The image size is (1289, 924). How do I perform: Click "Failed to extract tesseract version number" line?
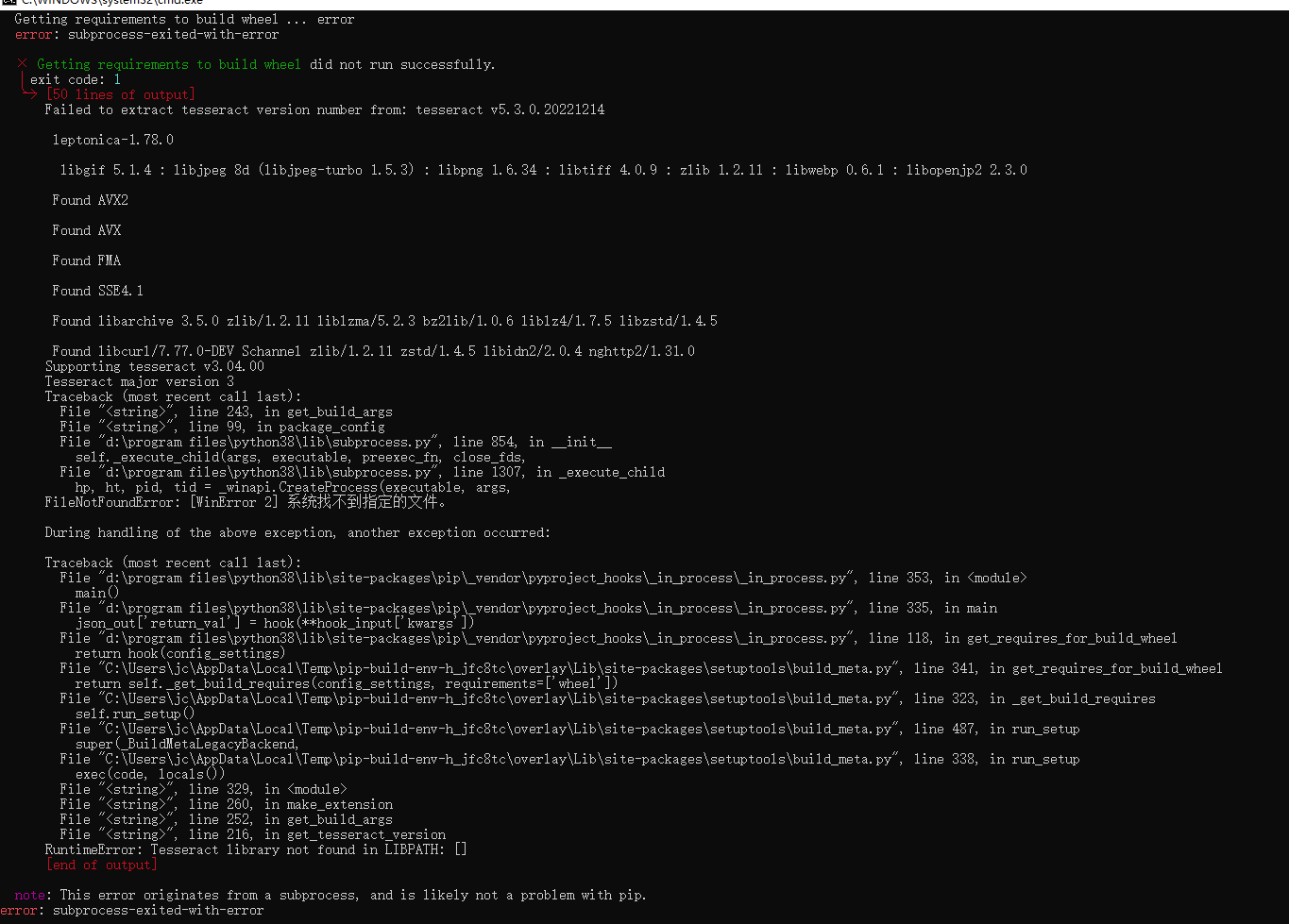pyautogui.click(x=325, y=109)
